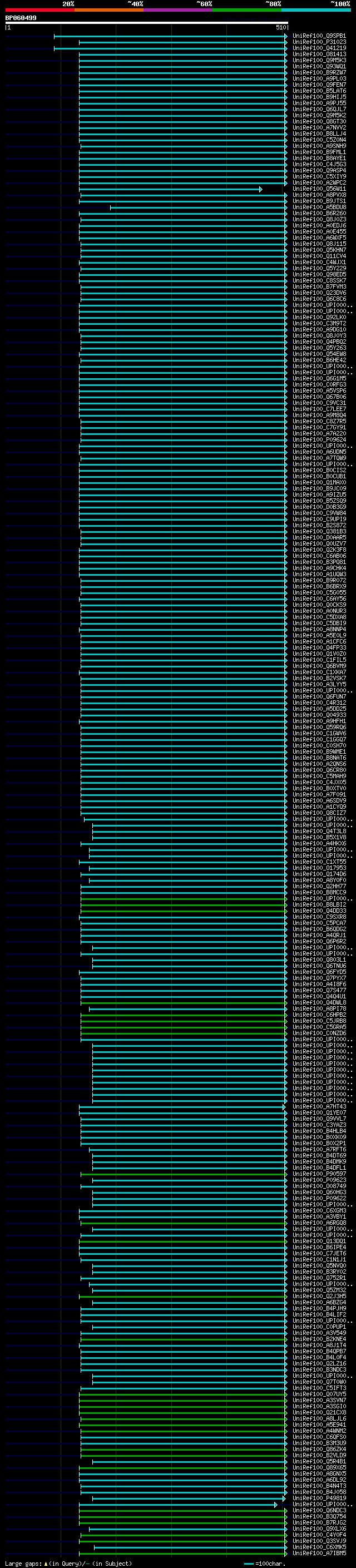356x1568 pixels.
Task: Select the UniRef100_C4WJX1 label
Action: tap(319, 263)
